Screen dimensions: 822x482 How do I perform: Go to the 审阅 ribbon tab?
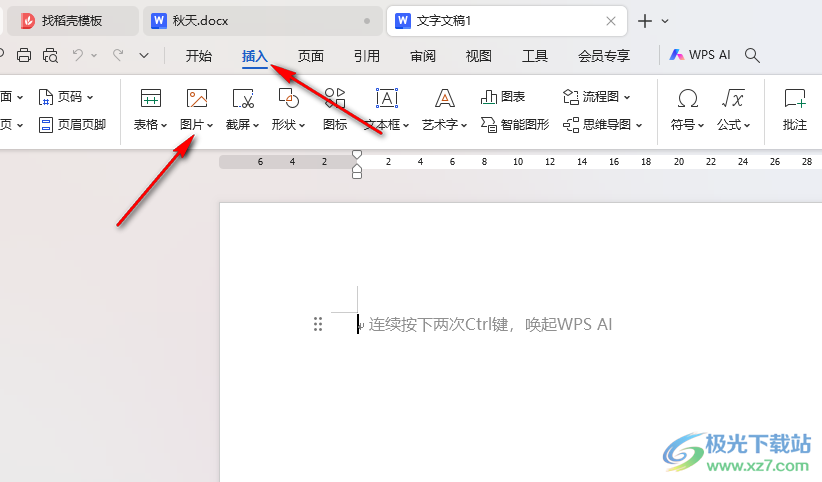423,56
